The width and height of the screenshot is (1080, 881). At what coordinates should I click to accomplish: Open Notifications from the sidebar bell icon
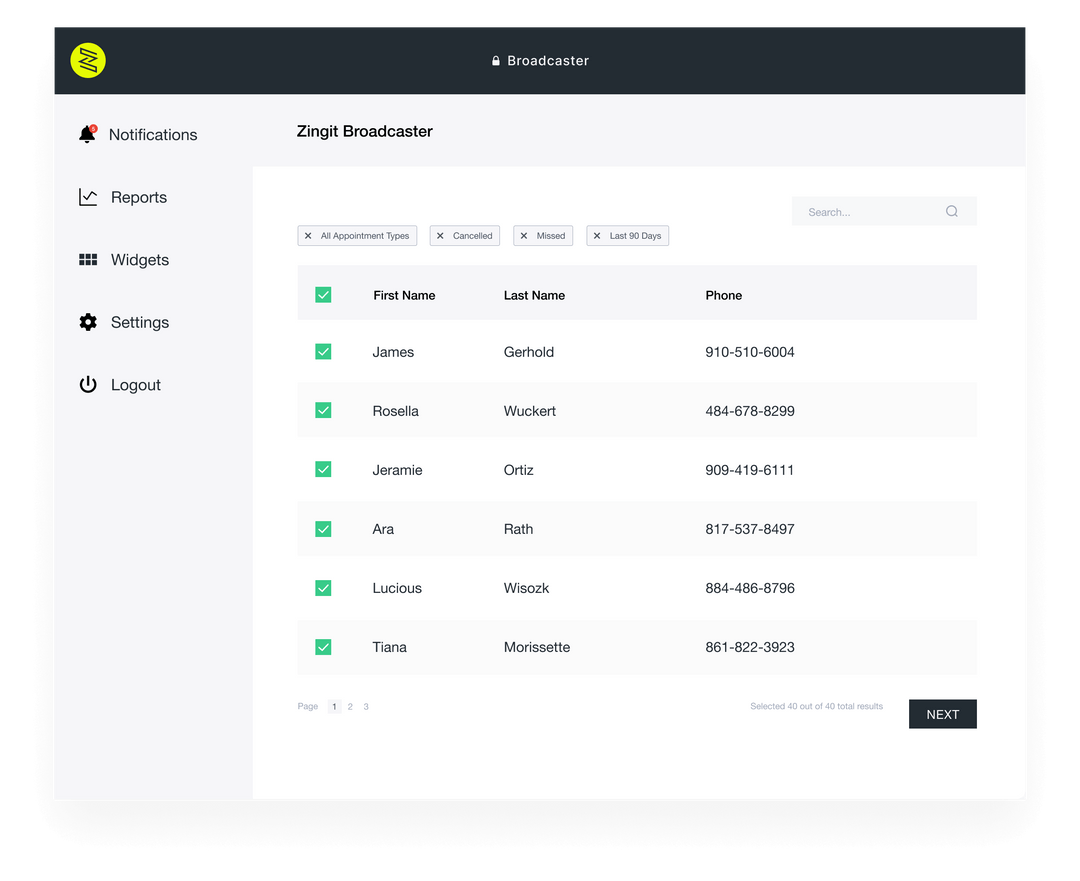[x=88, y=134]
